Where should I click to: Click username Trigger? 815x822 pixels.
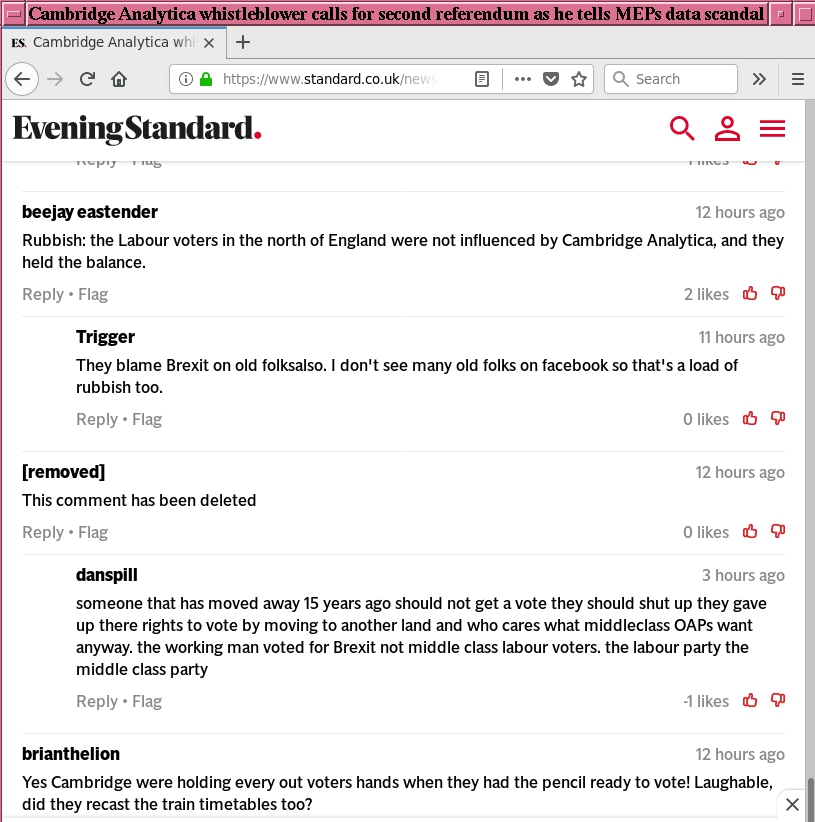point(105,337)
